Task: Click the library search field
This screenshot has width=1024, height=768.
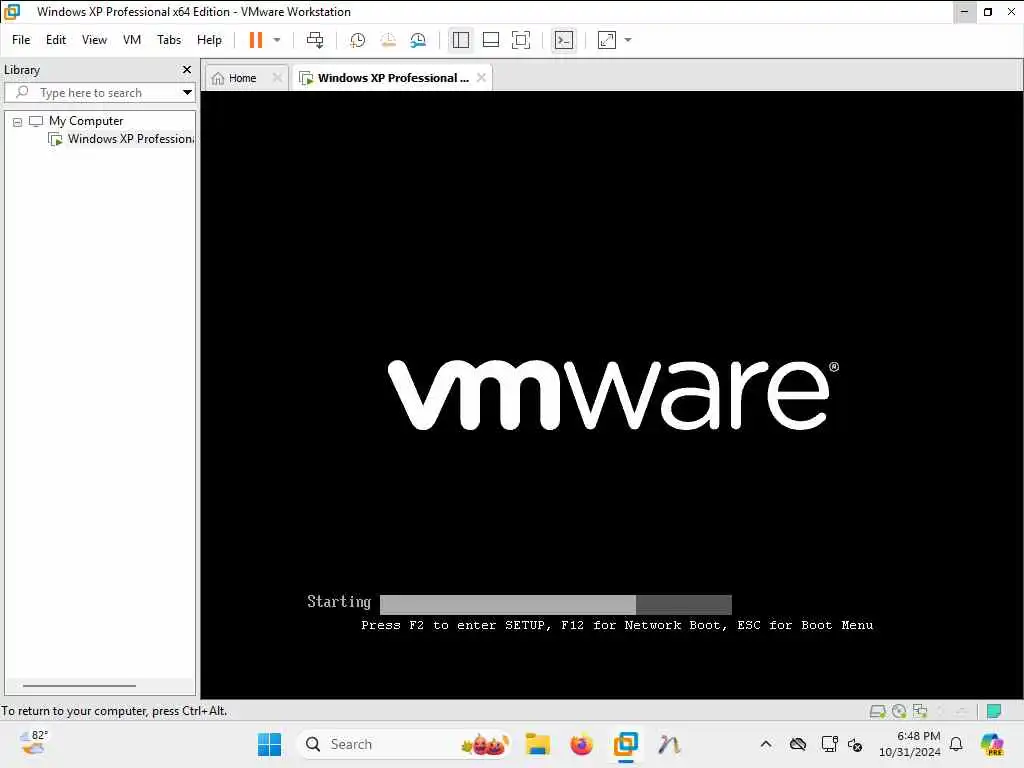Action: click(91, 93)
